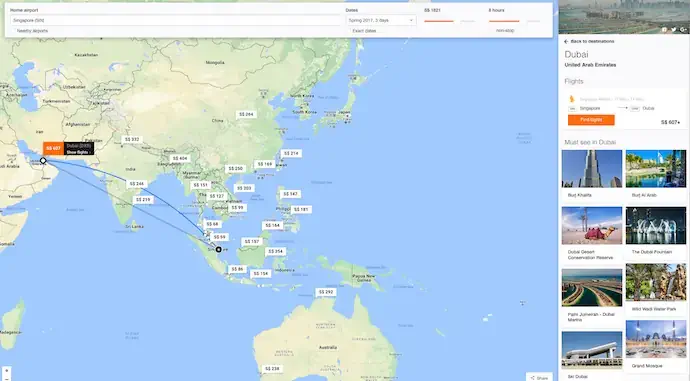Click the Facebook share icon on Dubai photo
Screen dimensions: 690x381
point(664,30)
